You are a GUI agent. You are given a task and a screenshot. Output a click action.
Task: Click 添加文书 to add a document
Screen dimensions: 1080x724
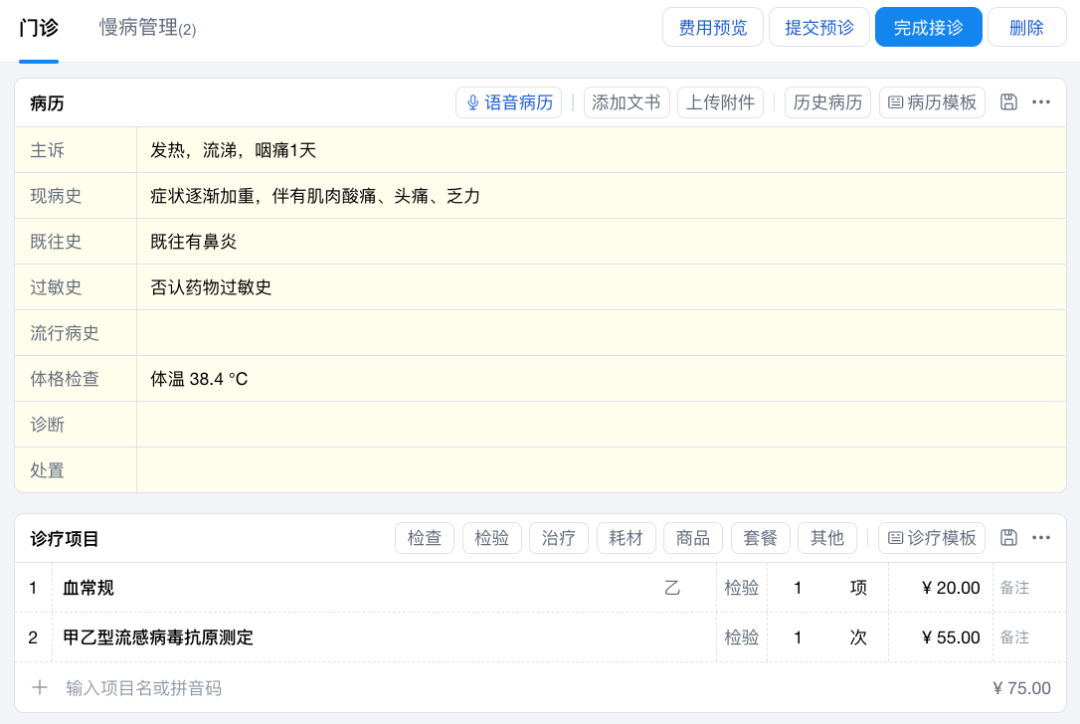point(626,102)
